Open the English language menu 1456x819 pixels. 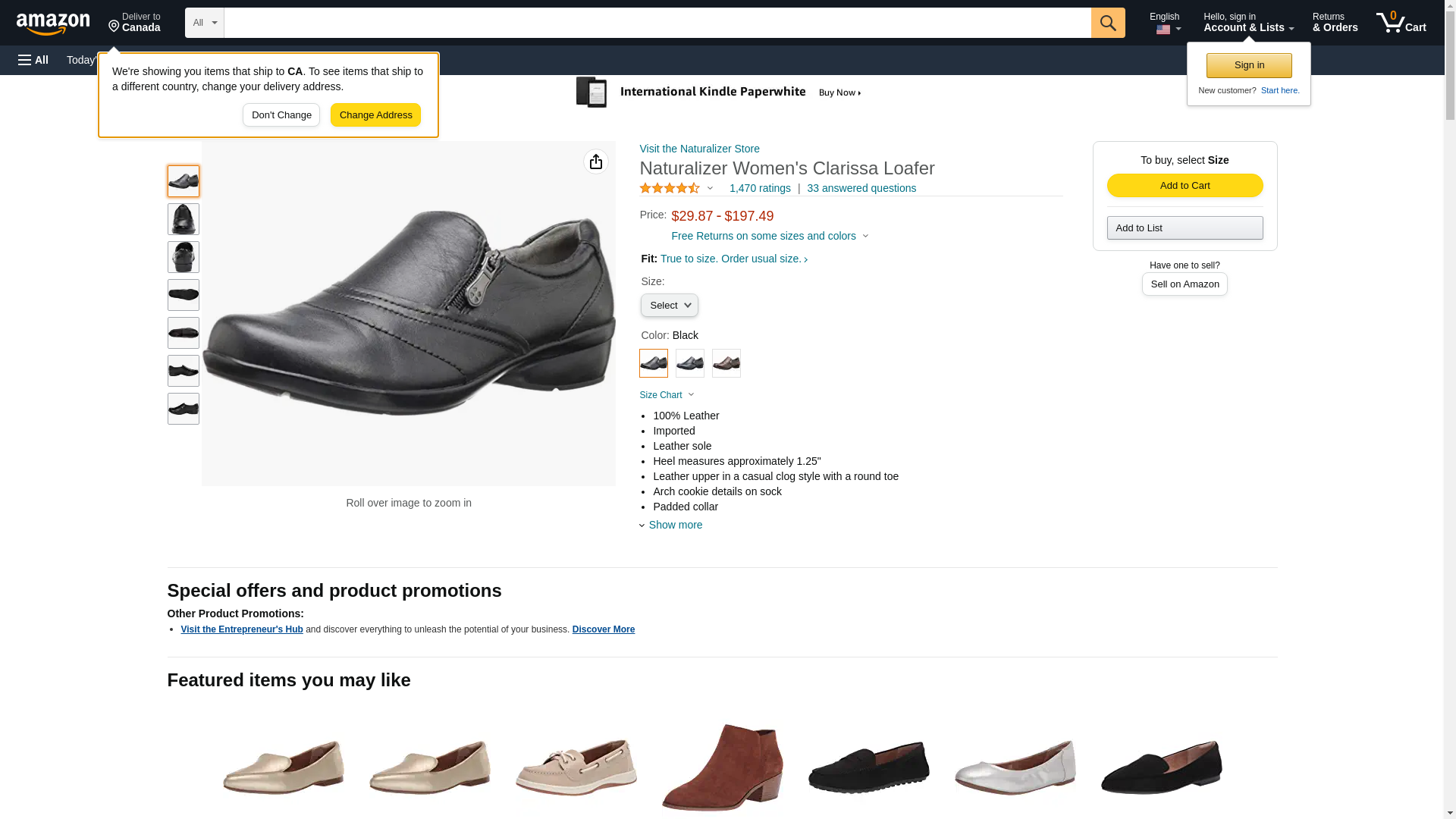1164,23
